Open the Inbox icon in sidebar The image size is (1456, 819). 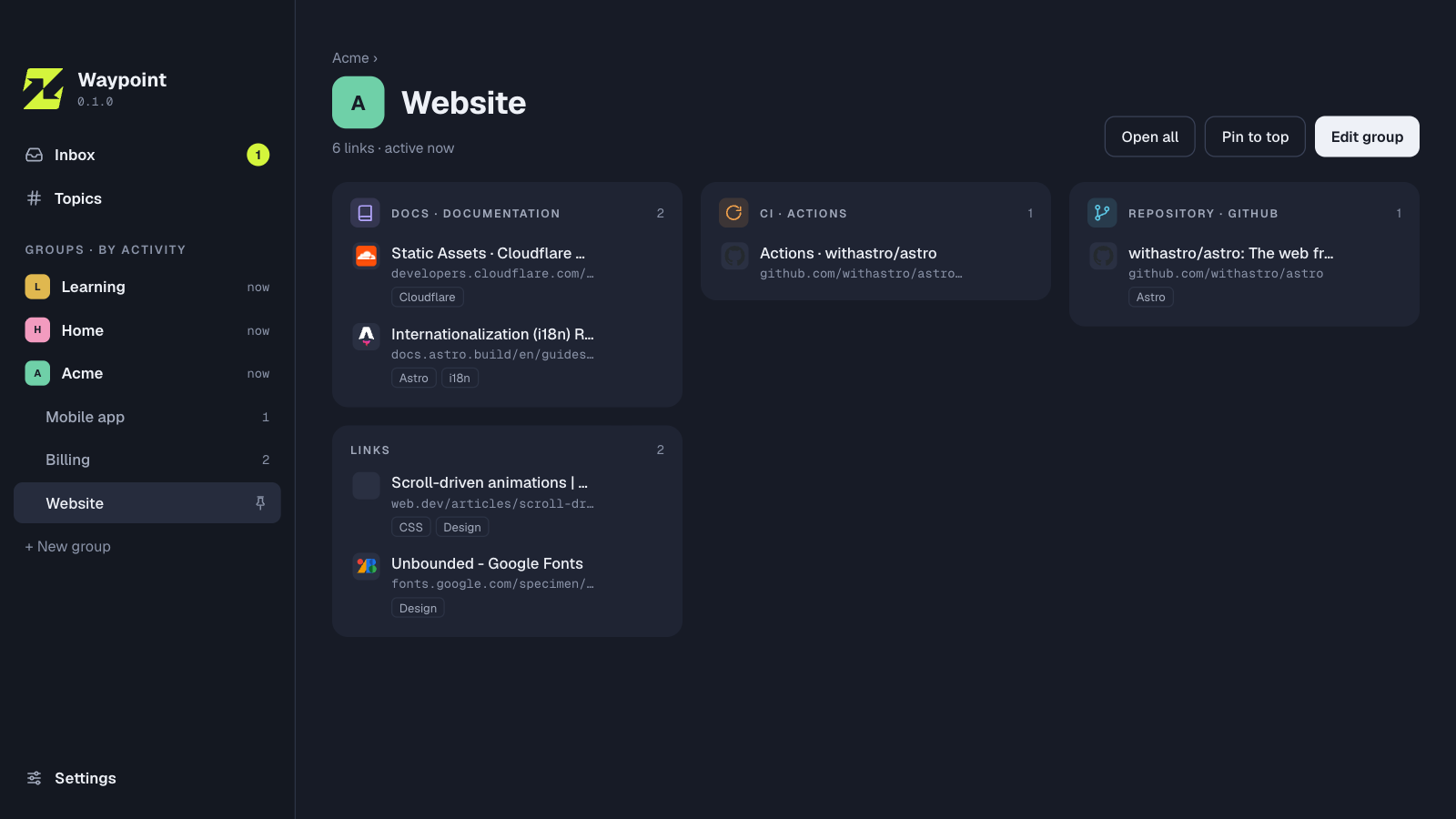click(x=35, y=155)
